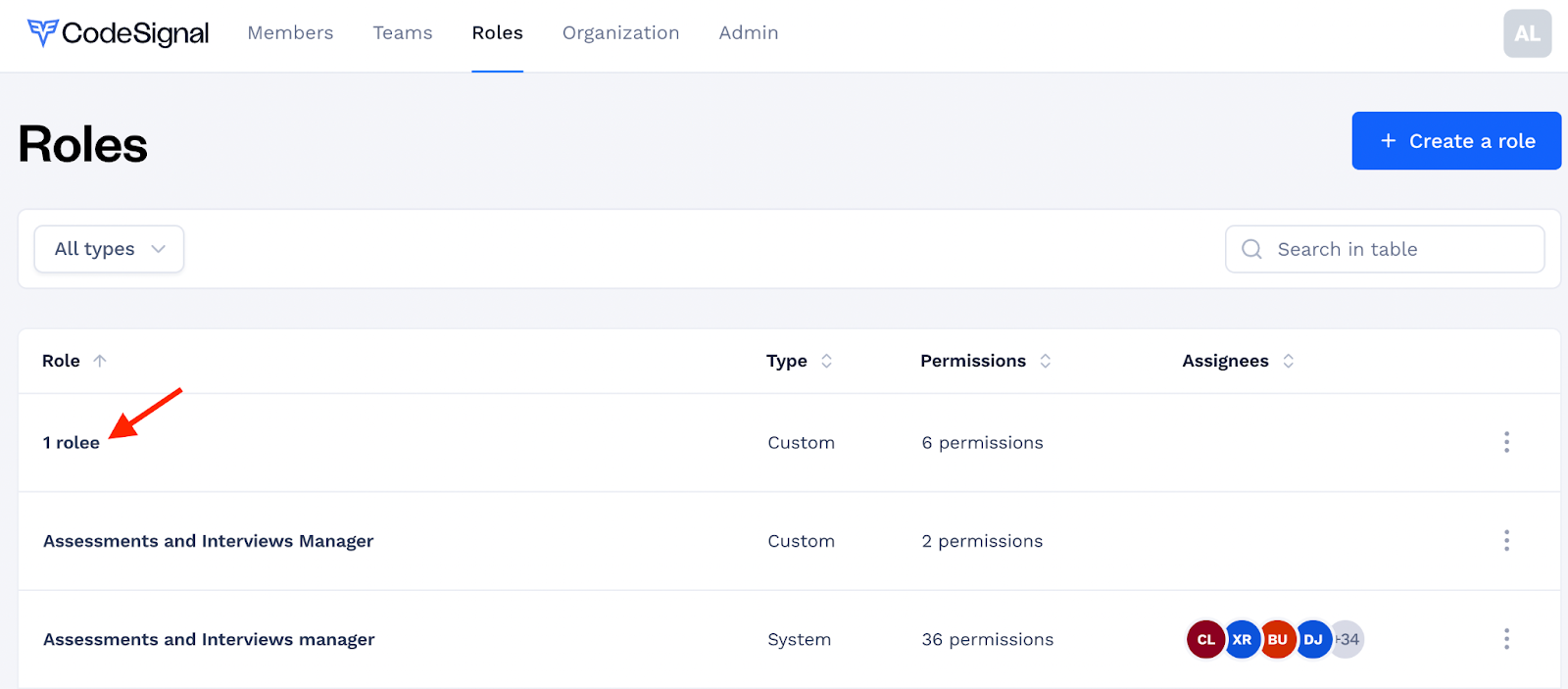Click the Role column ascending arrow
The height and width of the screenshot is (689, 1568).
point(100,361)
